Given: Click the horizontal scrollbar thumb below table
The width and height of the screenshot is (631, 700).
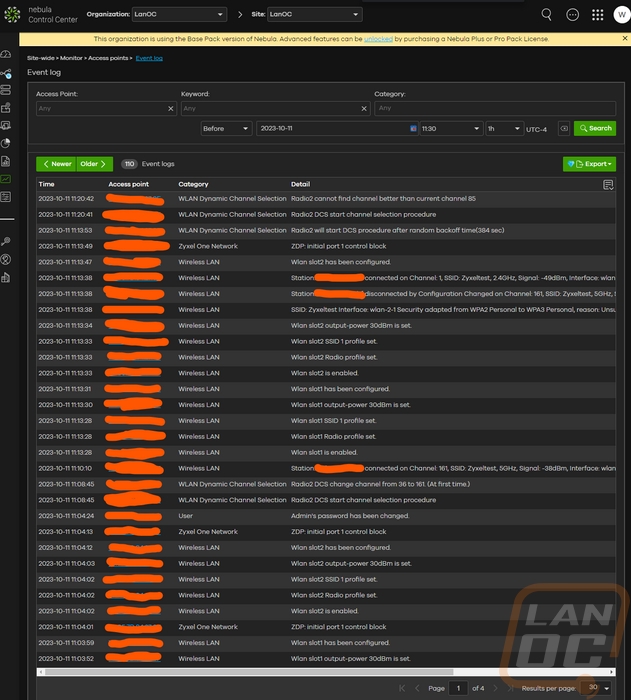Looking at the screenshot, I should (249, 672).
